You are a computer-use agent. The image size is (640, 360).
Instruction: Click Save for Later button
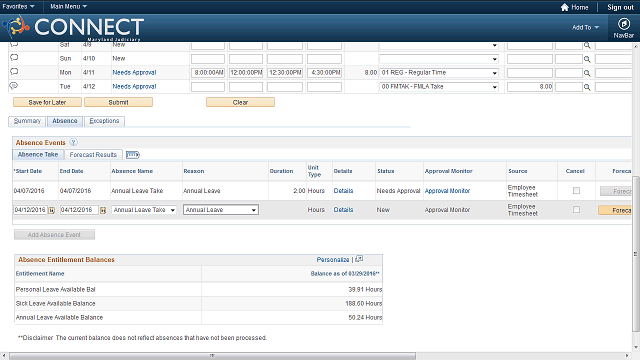click(x=47, y=102)
